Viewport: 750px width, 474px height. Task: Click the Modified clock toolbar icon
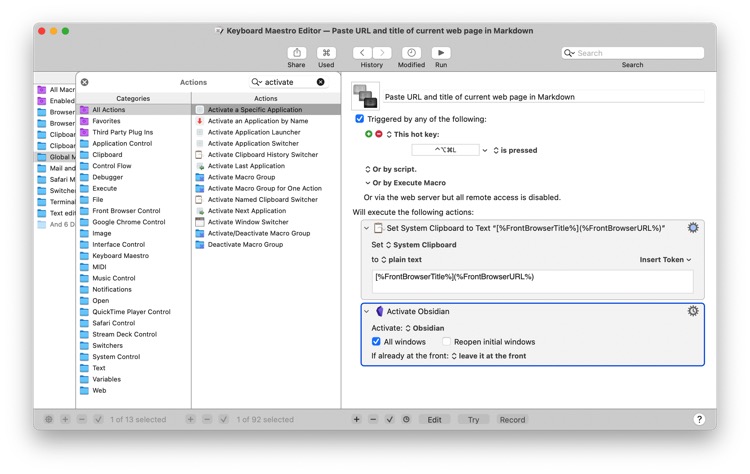(x=411, y=53)
